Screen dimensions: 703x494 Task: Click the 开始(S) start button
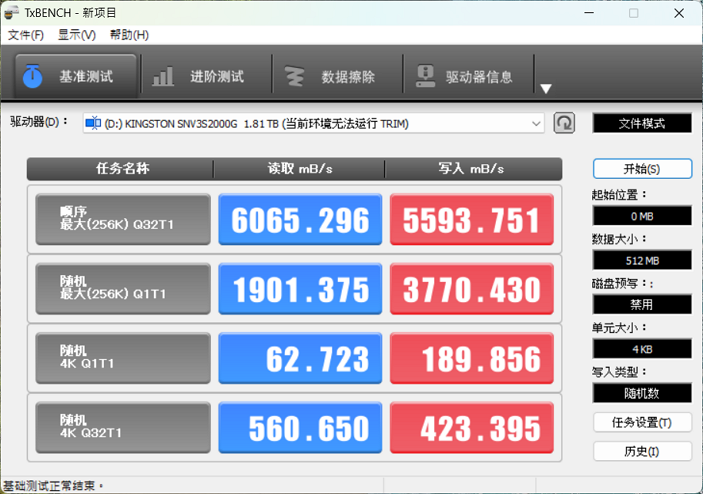pyautogui.click(x=642, y=169)
